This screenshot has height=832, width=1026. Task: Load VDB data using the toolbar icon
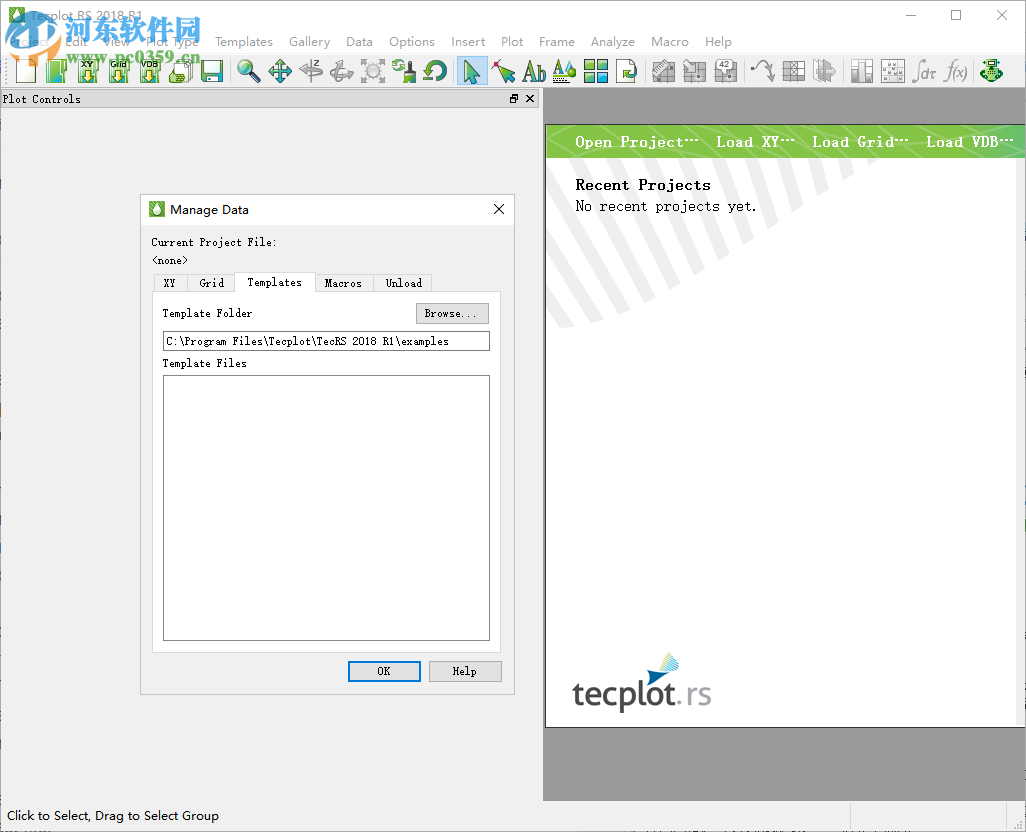pyautogui.click(x=149, y=71)
